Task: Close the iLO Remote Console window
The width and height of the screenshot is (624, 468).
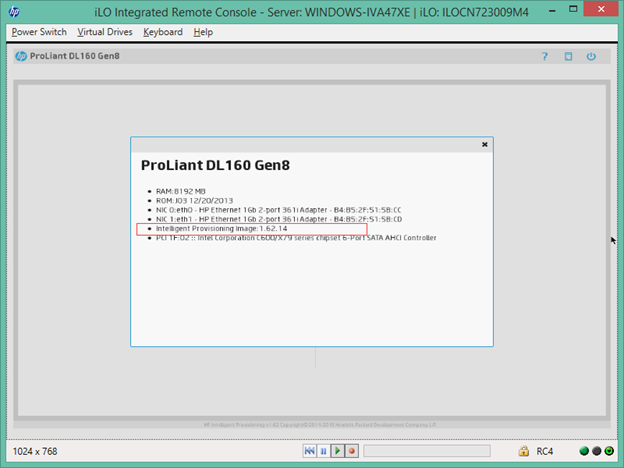Action: [x=601, y=9]
